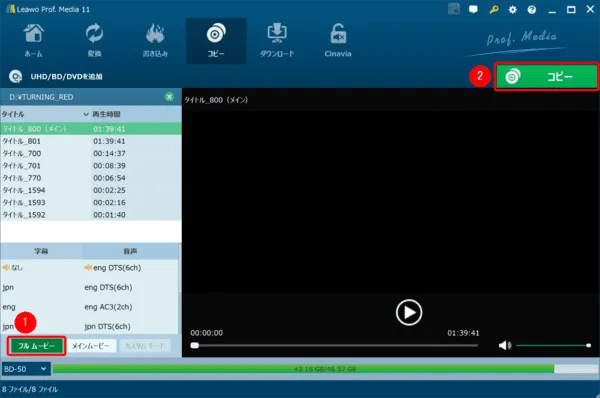Remove the D:¥TURNING_RED source via green X
The image size is (600, 398).
[169, 97]
